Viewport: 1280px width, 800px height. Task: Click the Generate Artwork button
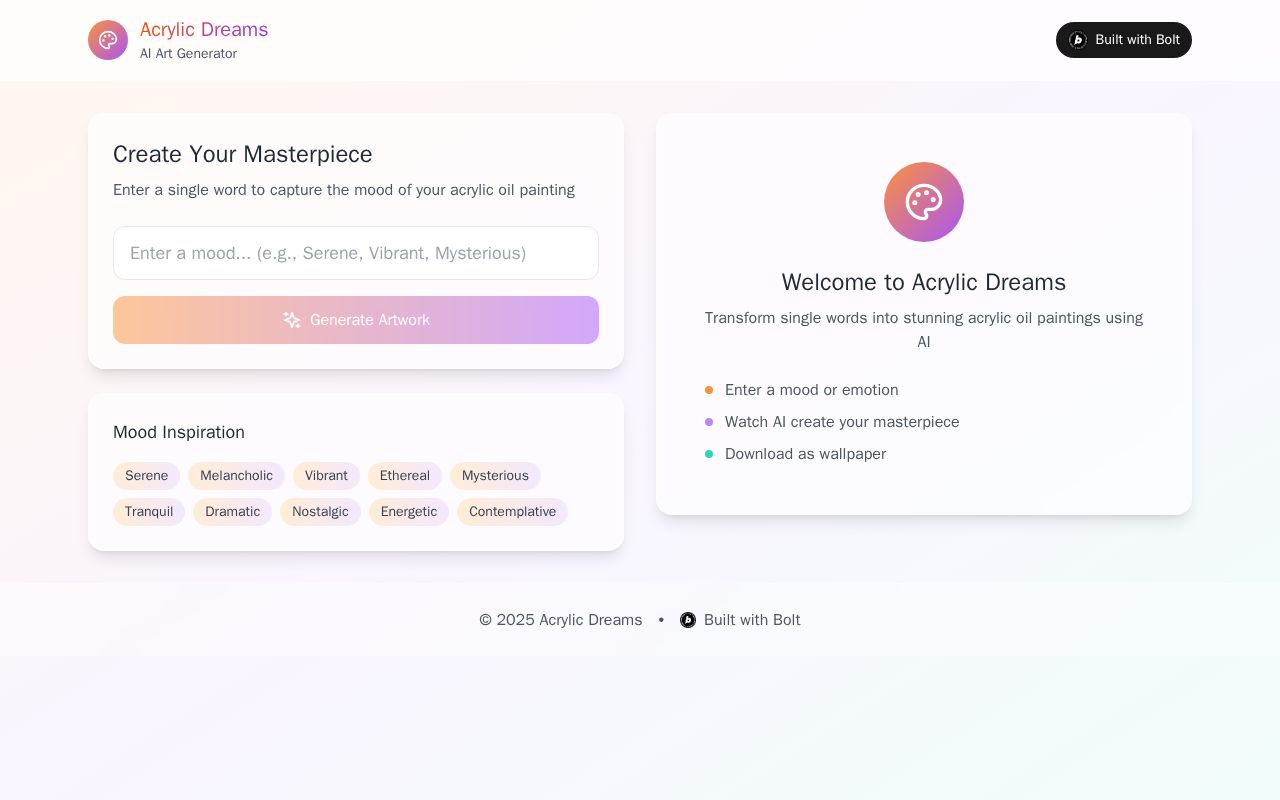[356, 320]
